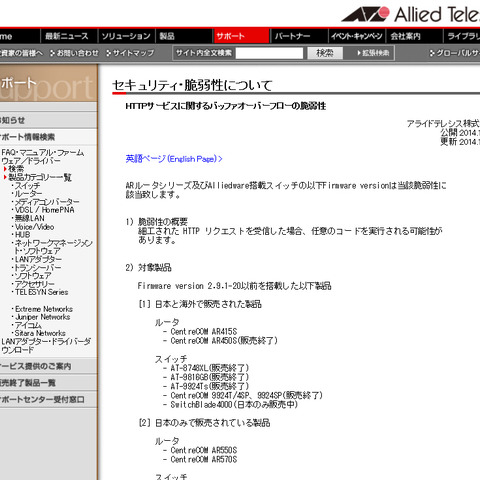This screenshot has width=480, height=480.
Task: Open 拡張検索 advanced search
Action: (373, 53)
